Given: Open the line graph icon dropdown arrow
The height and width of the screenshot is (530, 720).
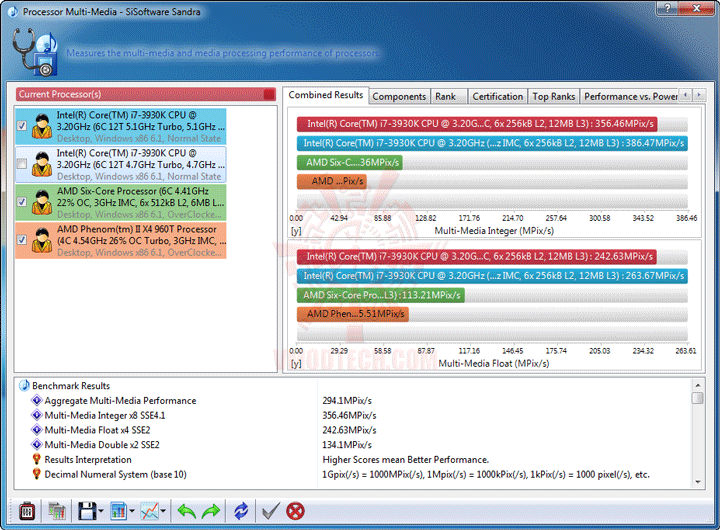Looking at the screenshot, I should pos(163,511).
